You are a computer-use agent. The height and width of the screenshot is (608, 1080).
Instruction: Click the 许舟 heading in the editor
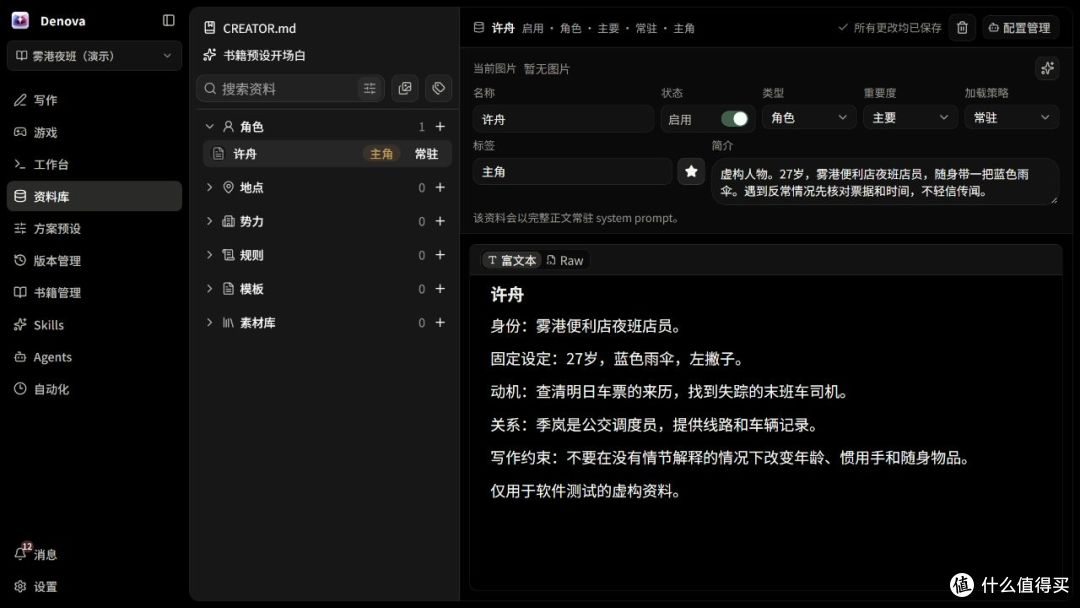pyautogui.click(x=507, y=295)
